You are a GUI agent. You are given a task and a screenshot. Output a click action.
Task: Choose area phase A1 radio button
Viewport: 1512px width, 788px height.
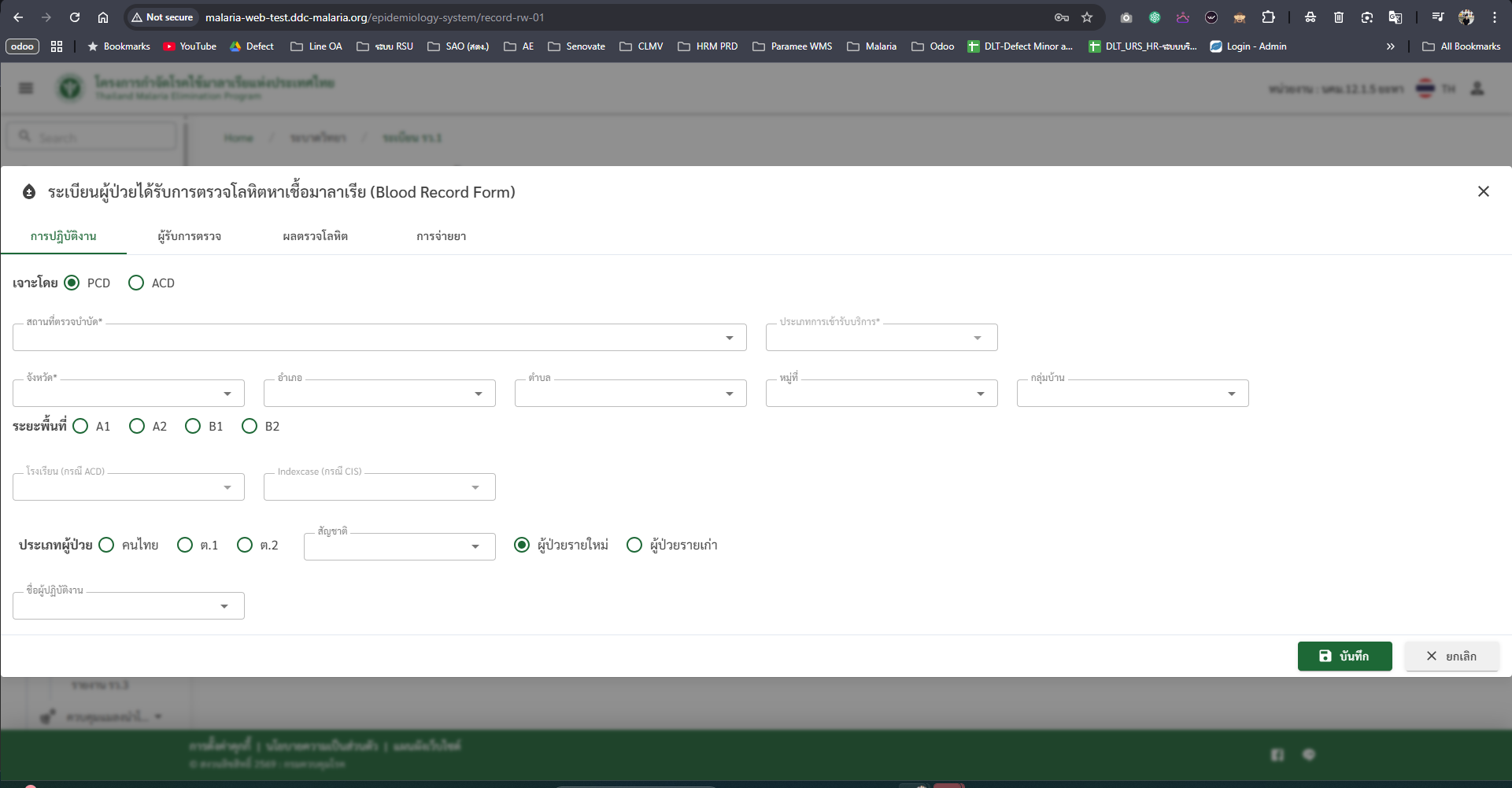coord(80,426)
